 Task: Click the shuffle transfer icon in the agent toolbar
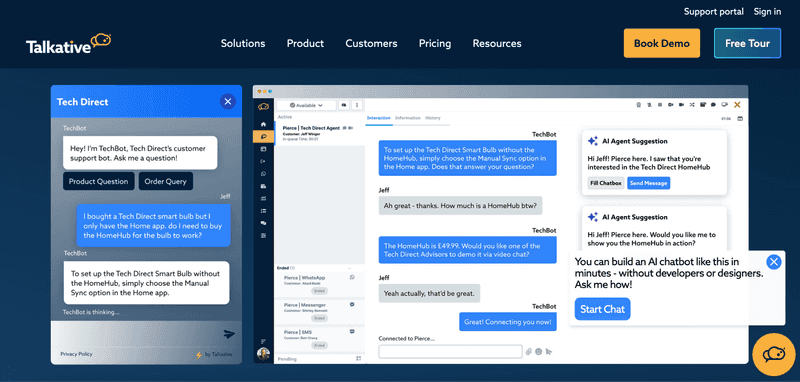point(692,105)
